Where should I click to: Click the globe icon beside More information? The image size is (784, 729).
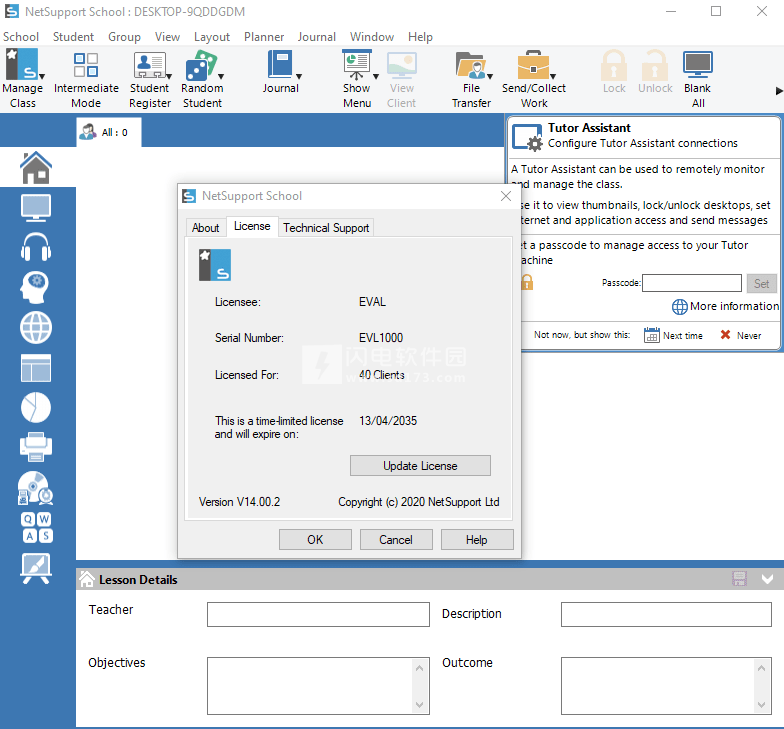point(680,306)
